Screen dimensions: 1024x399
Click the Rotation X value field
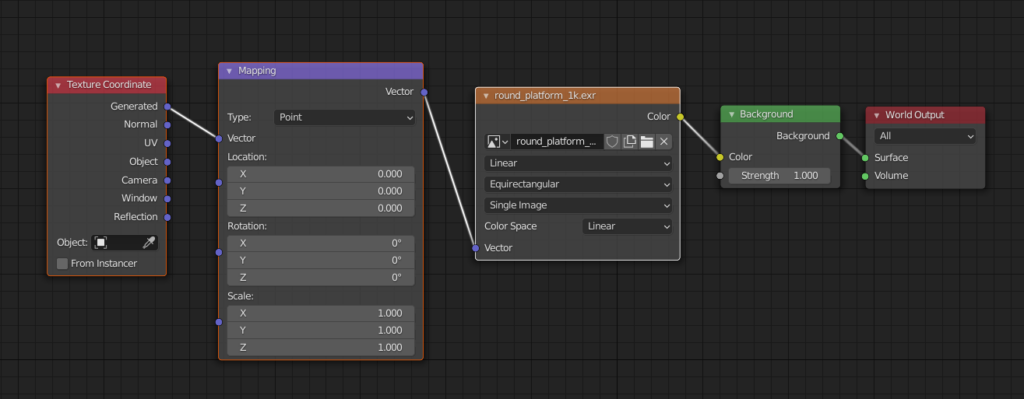[x=321, y=243]
